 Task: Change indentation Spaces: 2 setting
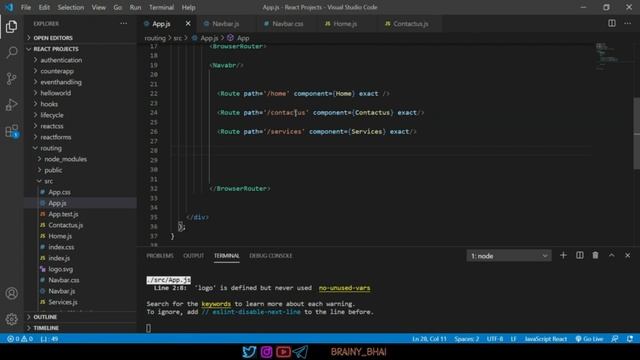point(467,339)
